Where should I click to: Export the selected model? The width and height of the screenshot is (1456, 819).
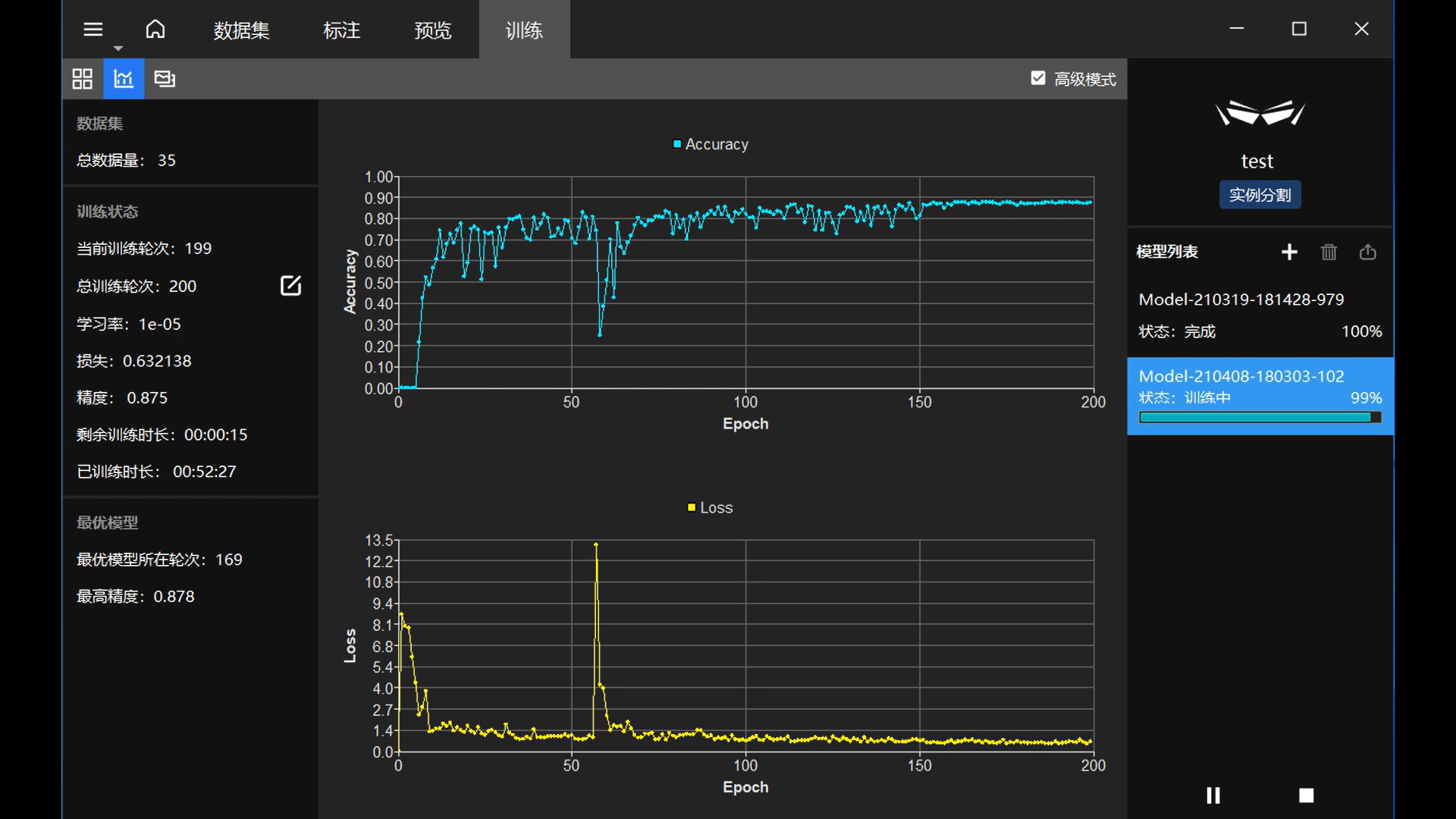coord(1368,252)
